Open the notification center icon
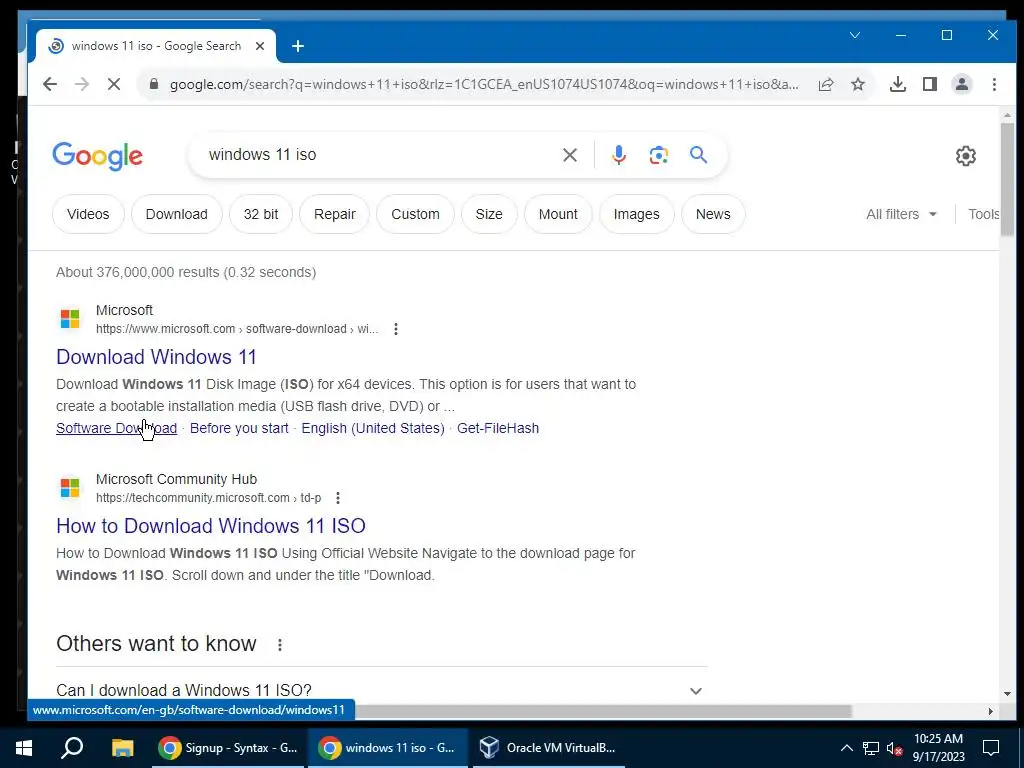Screen dimensions: 1024x768 click(991, 748)
